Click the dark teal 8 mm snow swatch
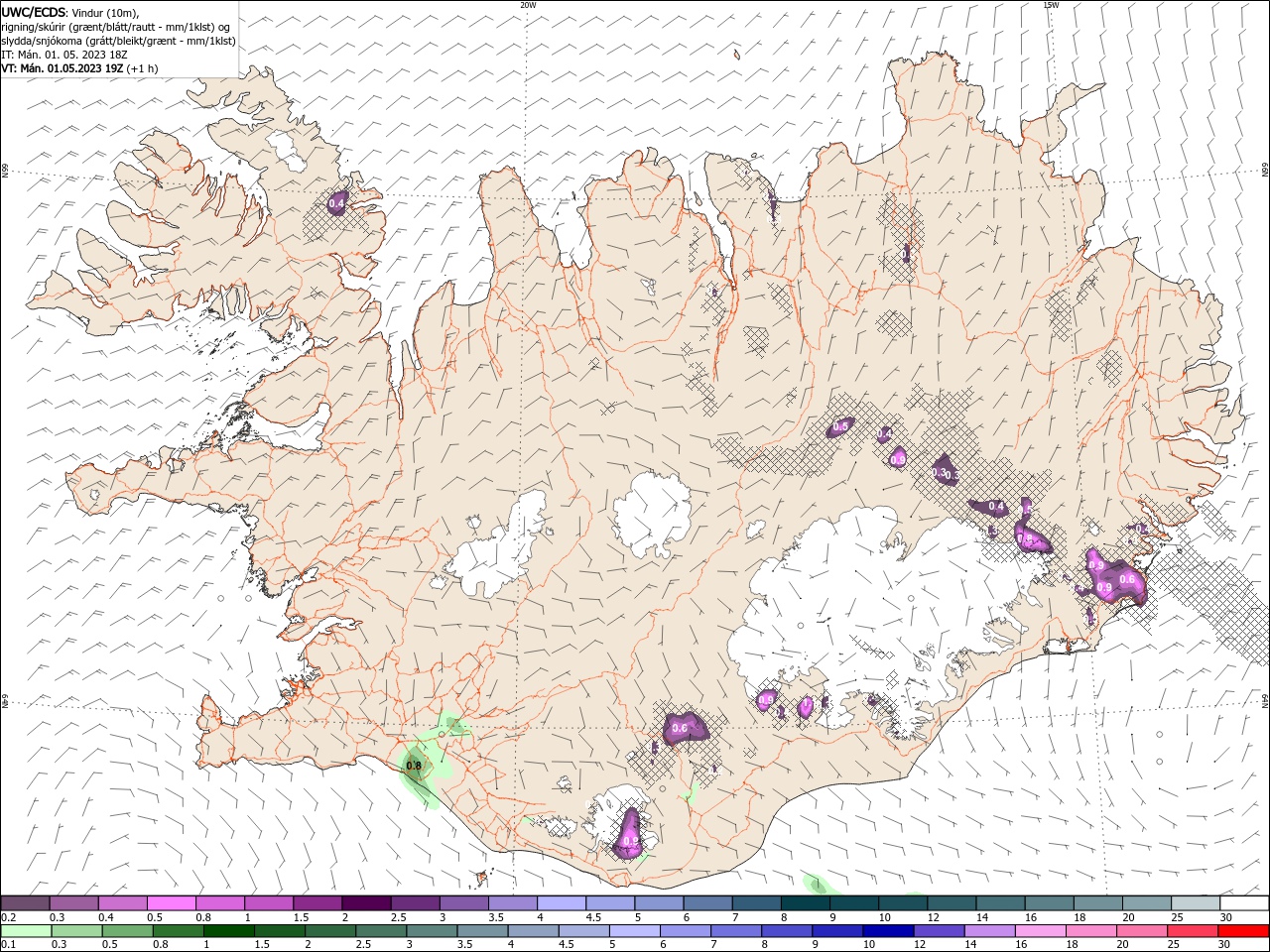The height and width of the screenshot is (952, 1270). point(806,903)
